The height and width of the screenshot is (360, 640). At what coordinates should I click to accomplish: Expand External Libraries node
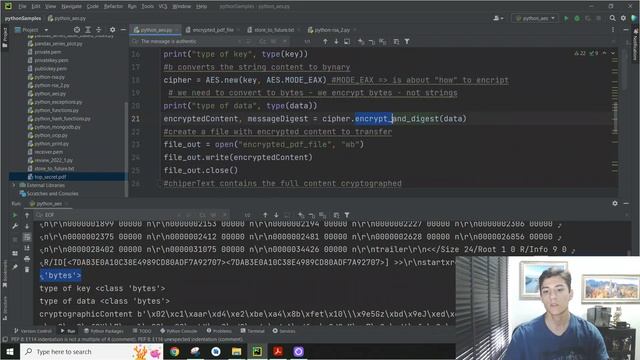tap(14, 185)
